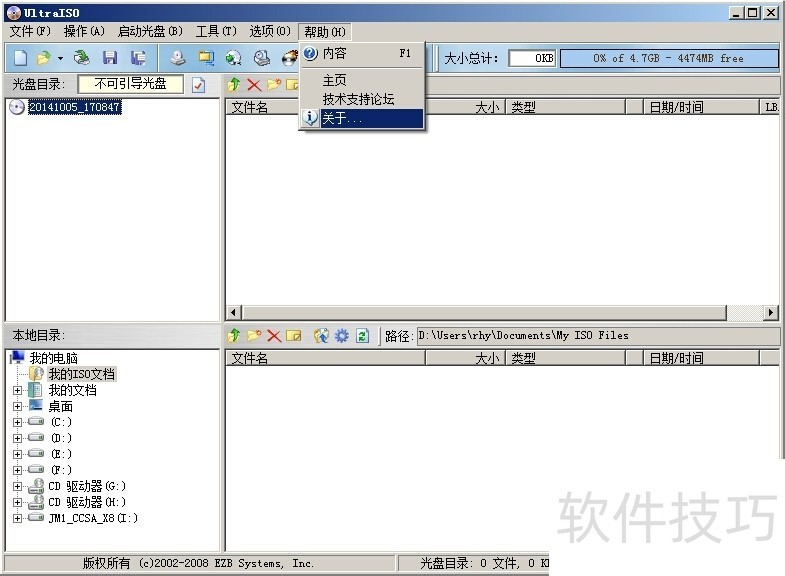
Task: Open an image file via the folder icon
Action: 44,58
